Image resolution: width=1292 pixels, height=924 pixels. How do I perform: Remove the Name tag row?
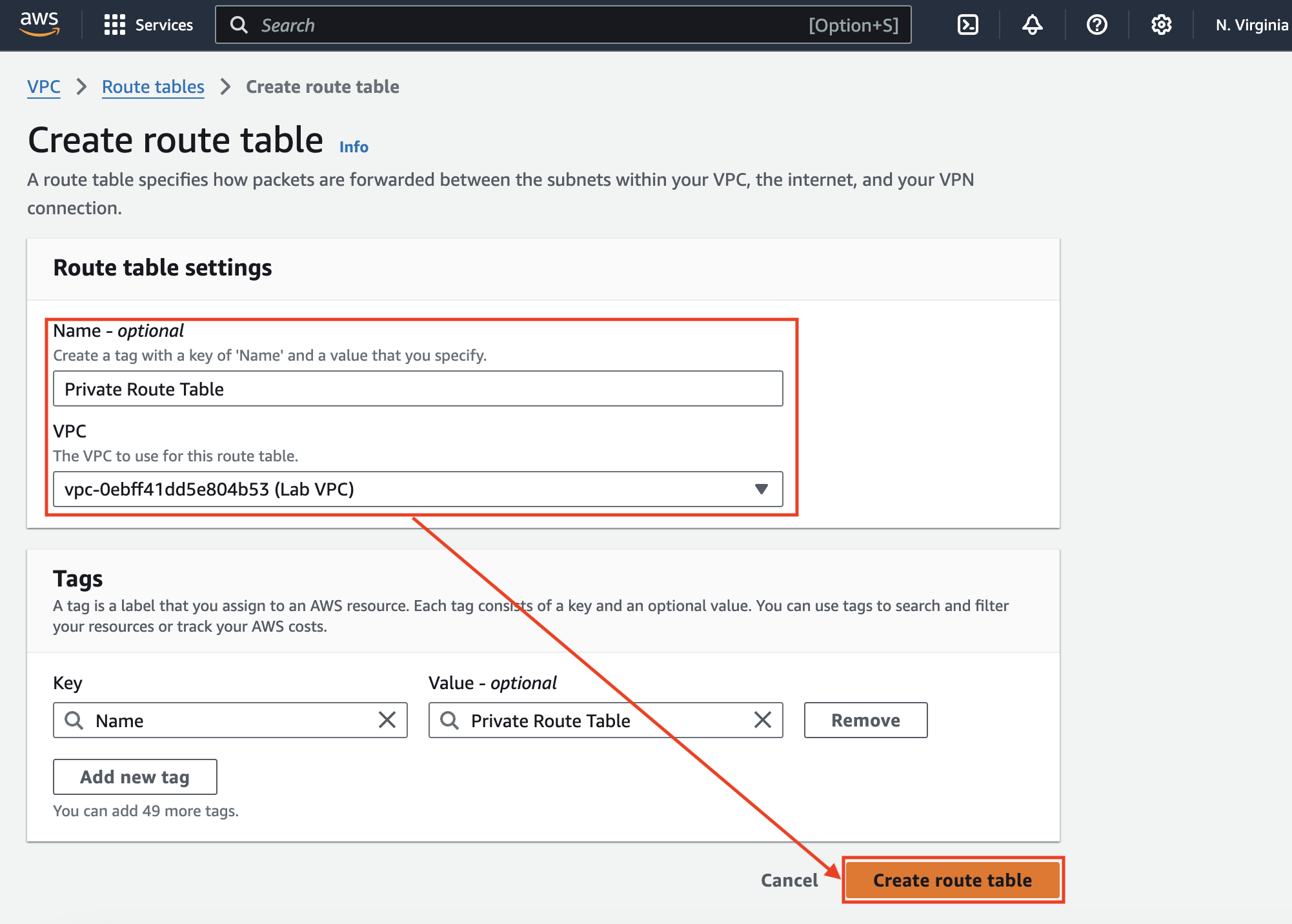pyautogui.click(x=865, y=720)
